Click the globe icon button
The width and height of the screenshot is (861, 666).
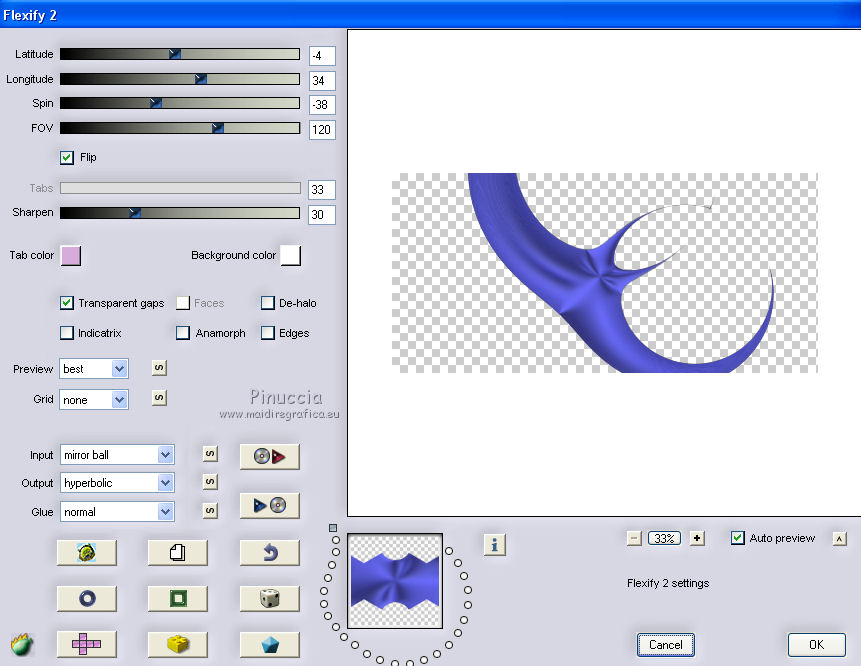pos(87,552)
